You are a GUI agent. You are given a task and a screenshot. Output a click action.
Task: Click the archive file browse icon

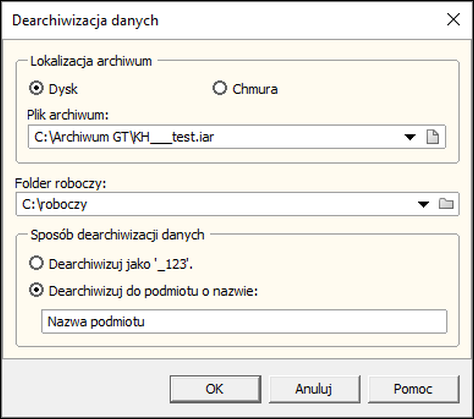pyautogui.click(x=433, y=137)
